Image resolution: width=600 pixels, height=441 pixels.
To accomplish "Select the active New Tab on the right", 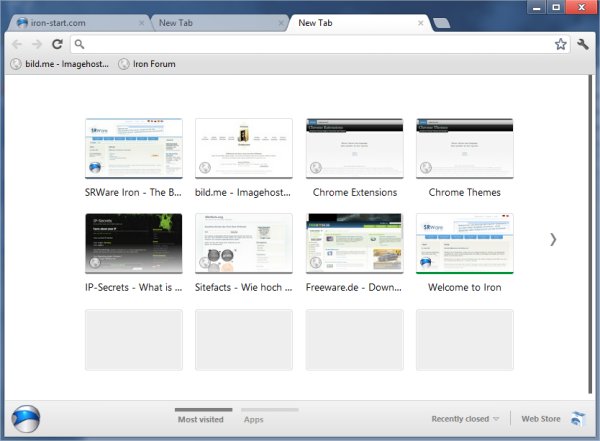I will (360, 23).
